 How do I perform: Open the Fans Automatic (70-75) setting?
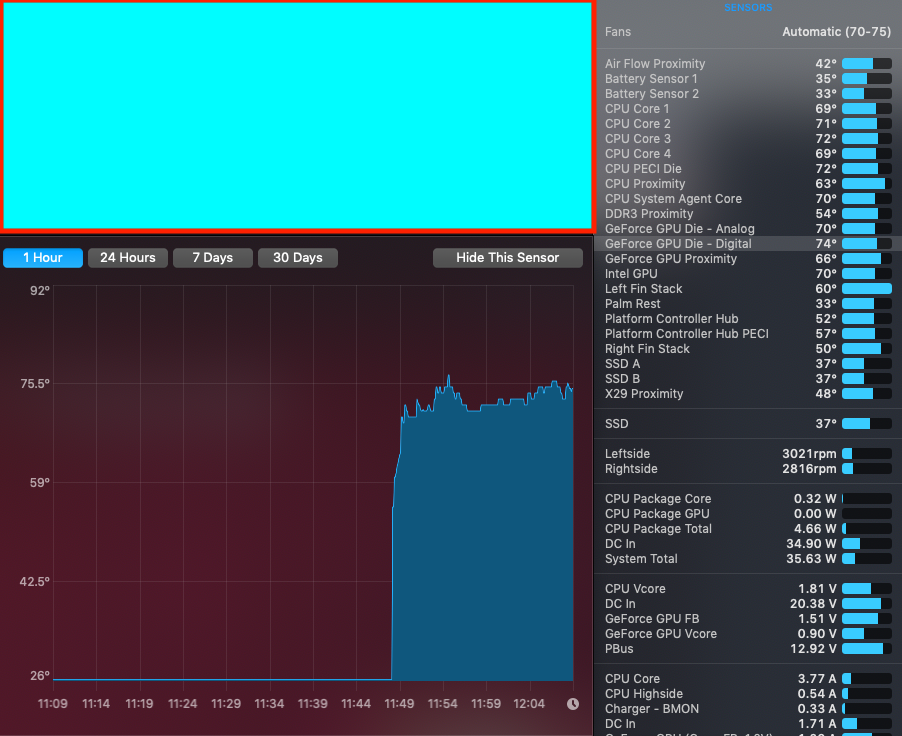pos(748,32)
